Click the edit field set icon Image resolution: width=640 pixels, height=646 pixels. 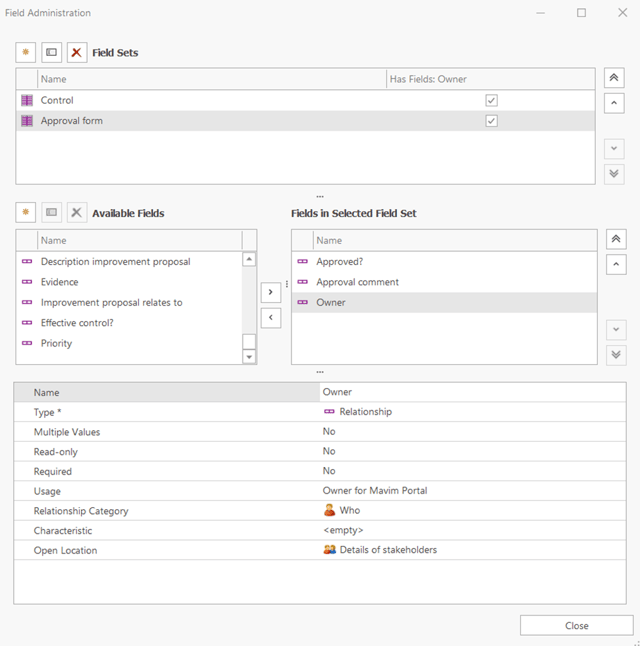51,52
